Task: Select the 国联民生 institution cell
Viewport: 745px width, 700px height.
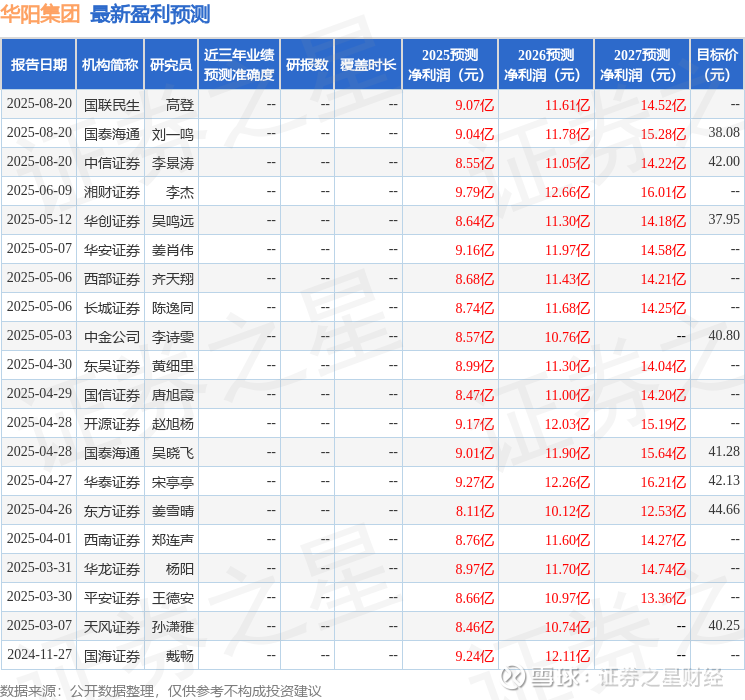Action: tap(112, 105)
